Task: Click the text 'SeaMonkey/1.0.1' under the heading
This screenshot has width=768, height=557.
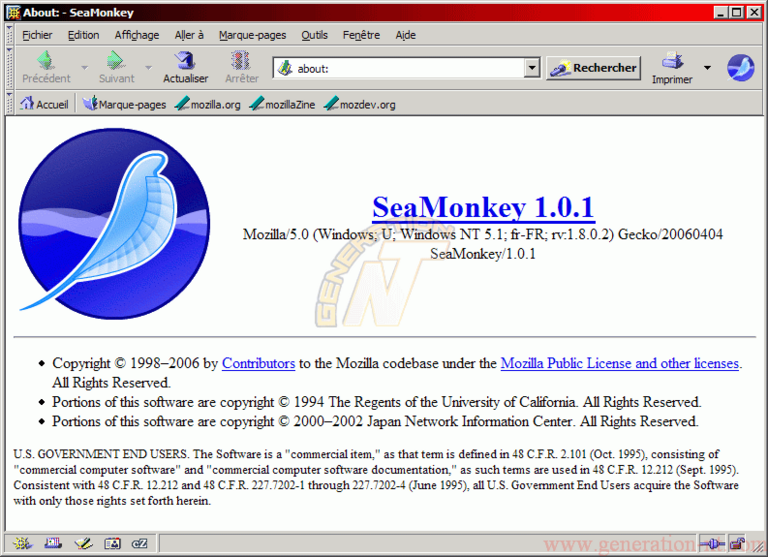Action: (x=483, y=254)
